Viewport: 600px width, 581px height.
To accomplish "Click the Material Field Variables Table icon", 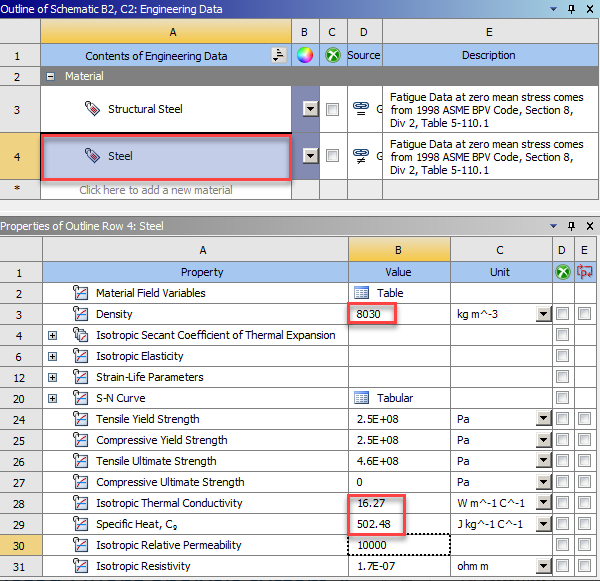I will 362,293.
